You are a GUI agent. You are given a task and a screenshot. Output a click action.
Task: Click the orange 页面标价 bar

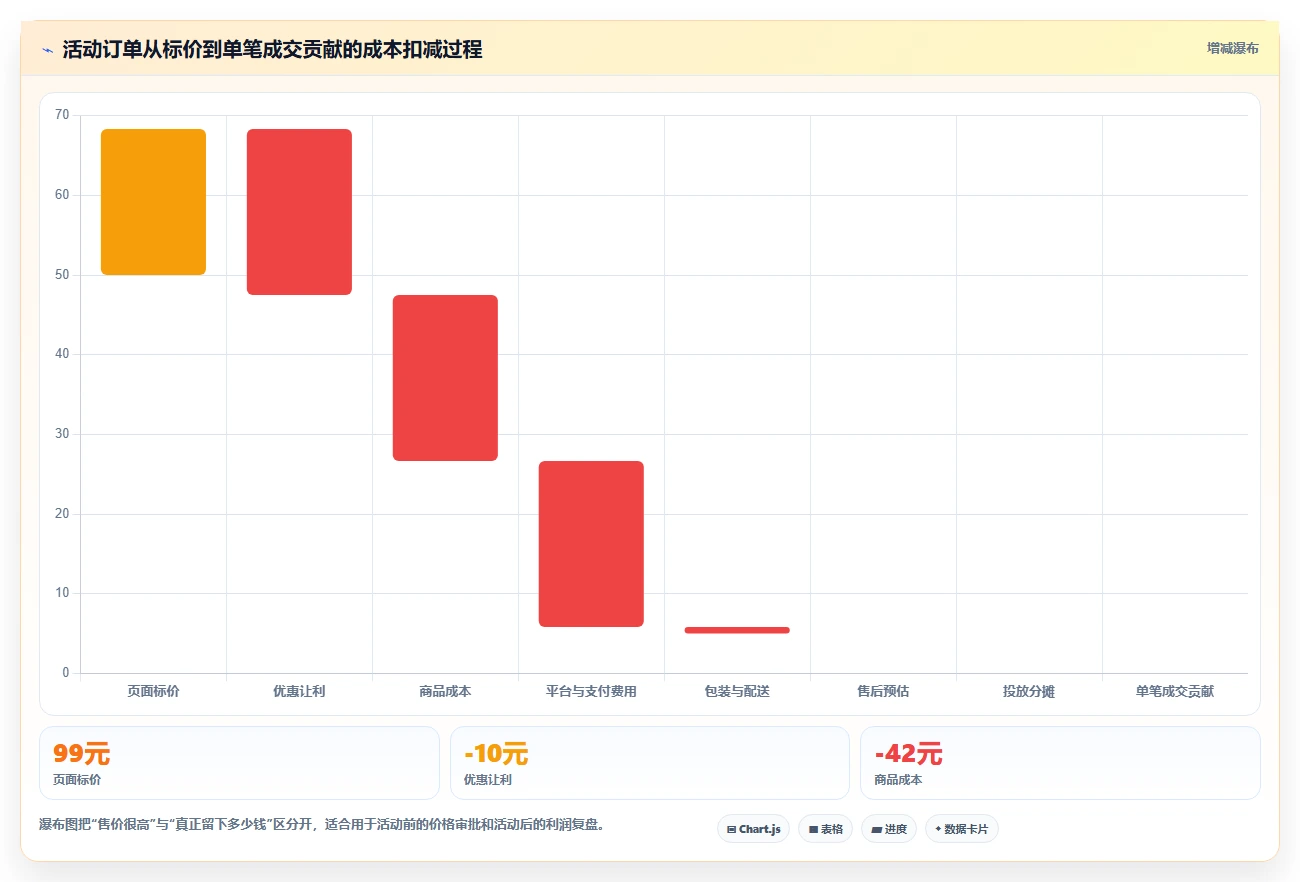153,202
